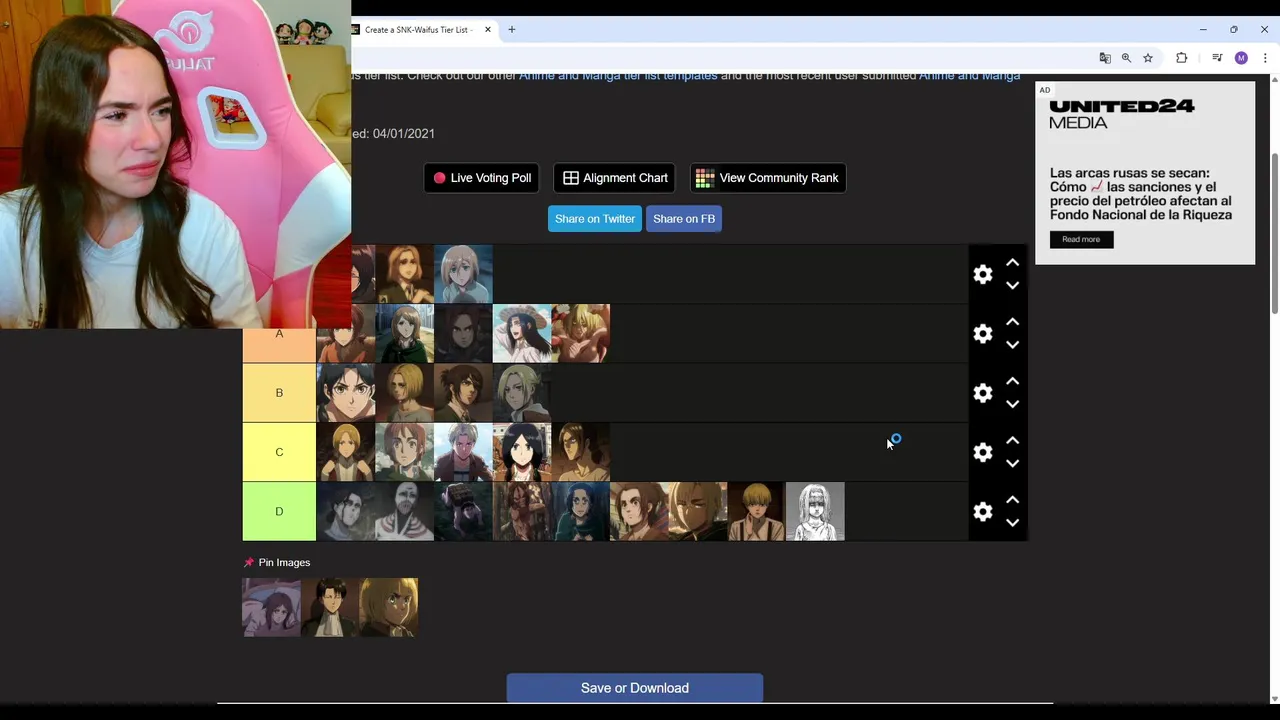The image size is (1280, 720).
Task: Open the Chrome three-dot menu
Action: [1265, 58]
